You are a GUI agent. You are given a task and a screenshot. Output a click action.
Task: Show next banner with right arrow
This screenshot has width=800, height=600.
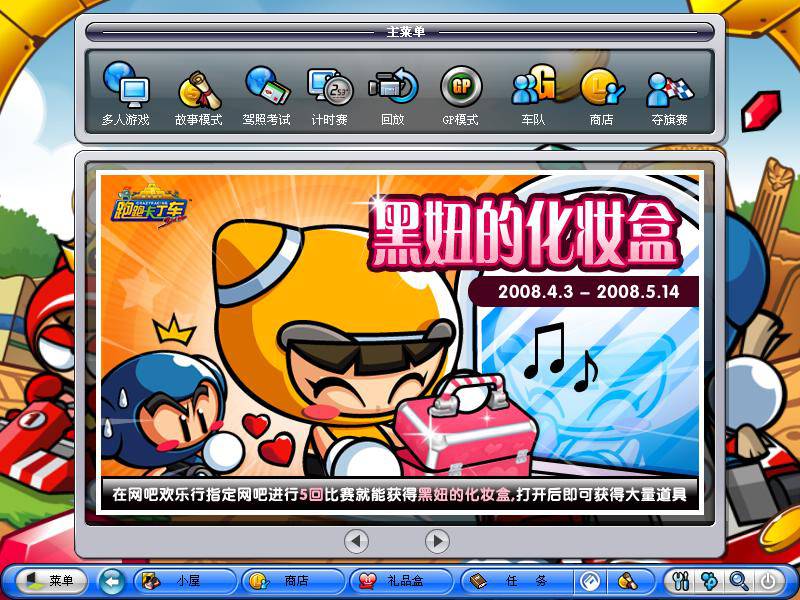point(437,541)
